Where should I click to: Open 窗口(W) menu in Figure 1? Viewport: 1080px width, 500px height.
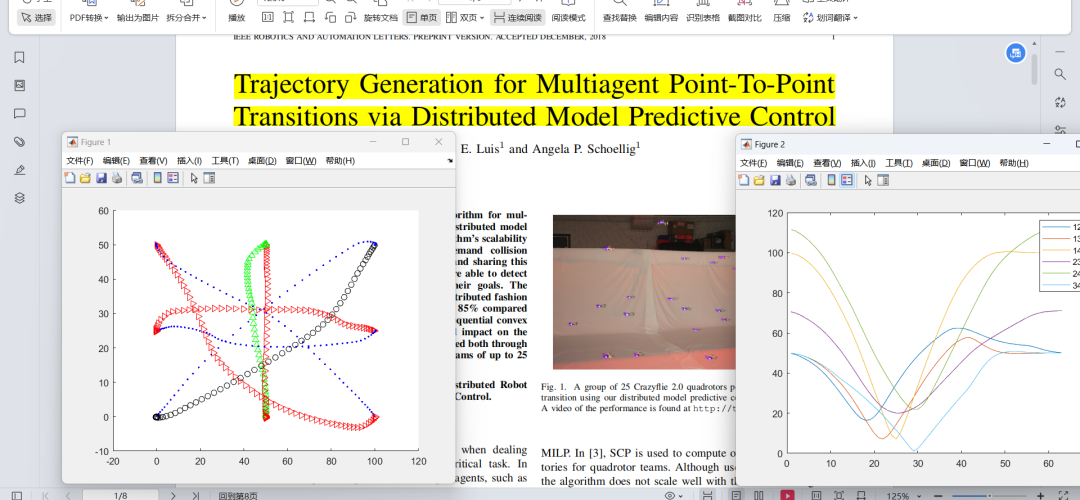coord(301,160)
